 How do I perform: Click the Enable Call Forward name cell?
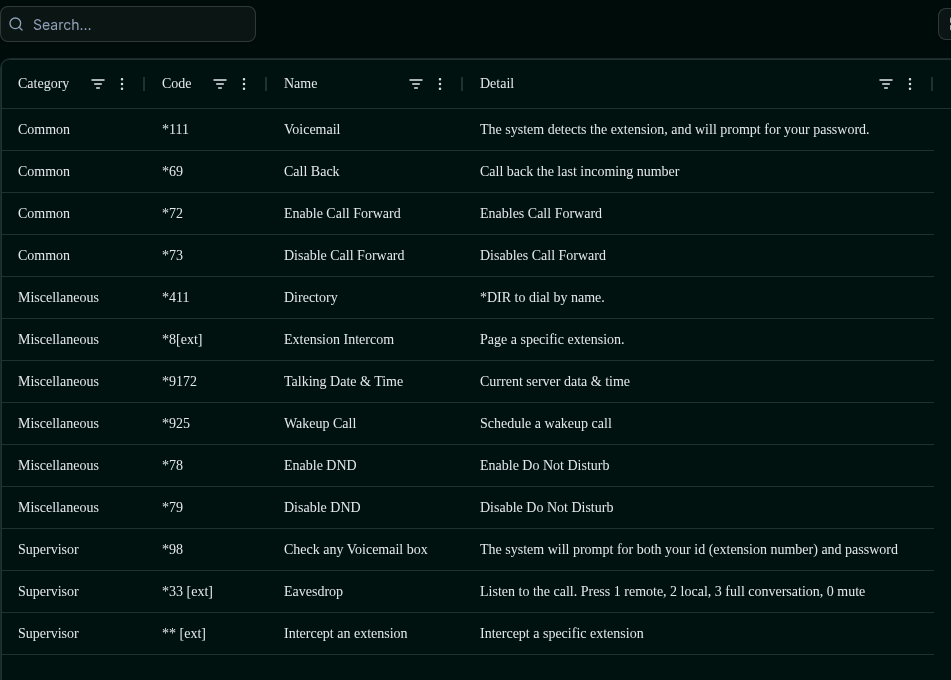pos(342,213)
